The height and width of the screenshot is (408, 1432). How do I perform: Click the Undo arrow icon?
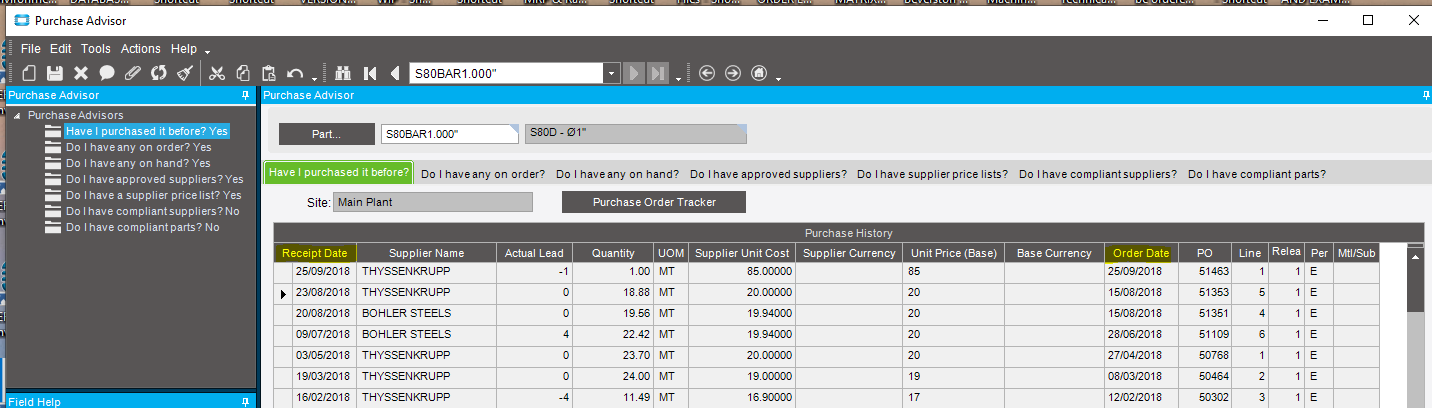point(294,73)
